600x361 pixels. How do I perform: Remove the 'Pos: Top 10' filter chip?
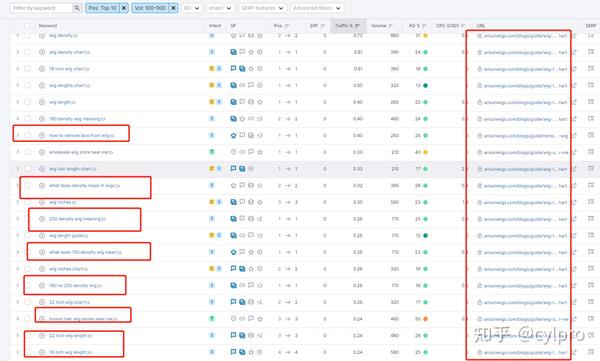124,8
